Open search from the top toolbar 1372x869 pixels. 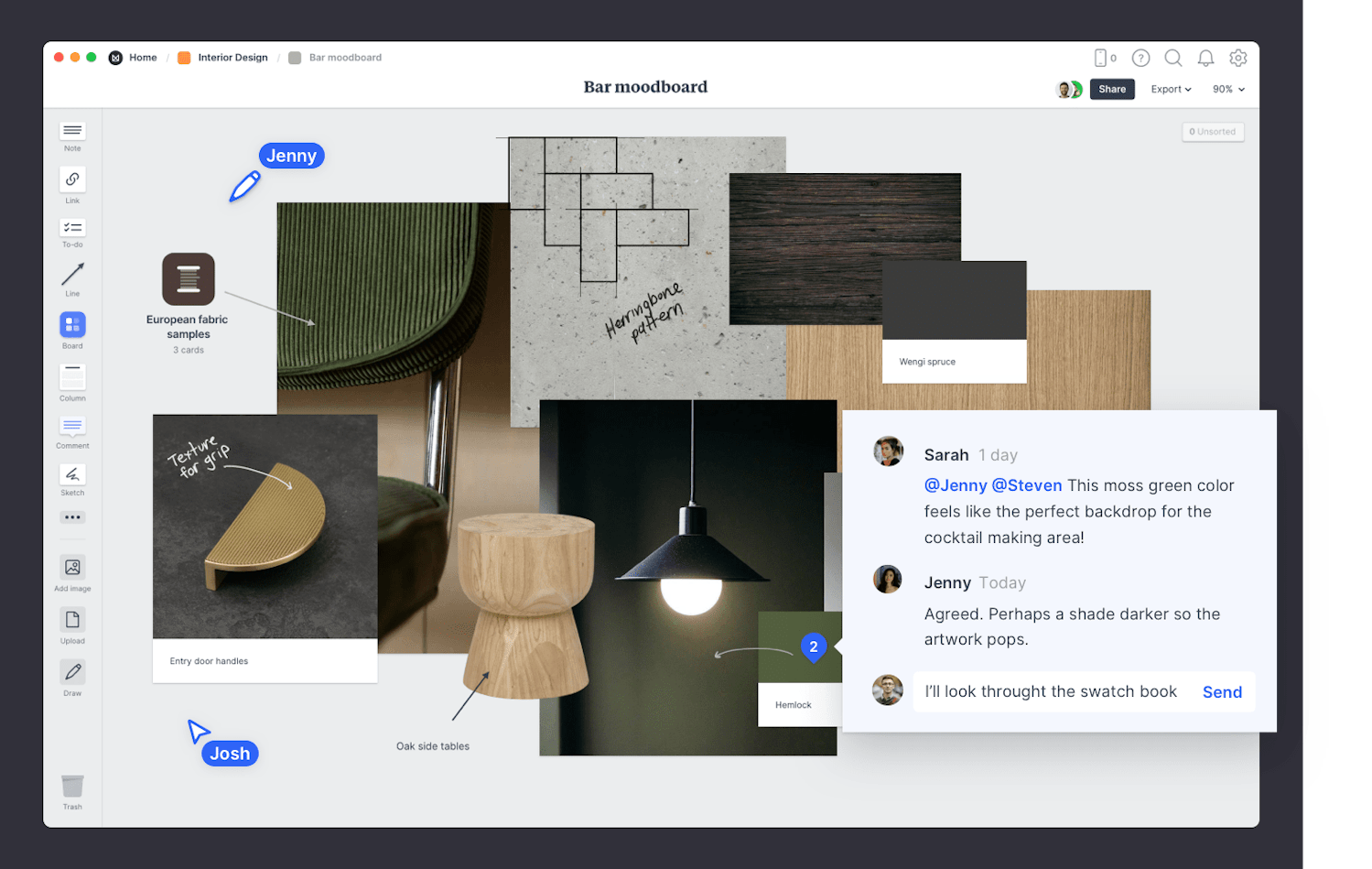(1172, 57)
